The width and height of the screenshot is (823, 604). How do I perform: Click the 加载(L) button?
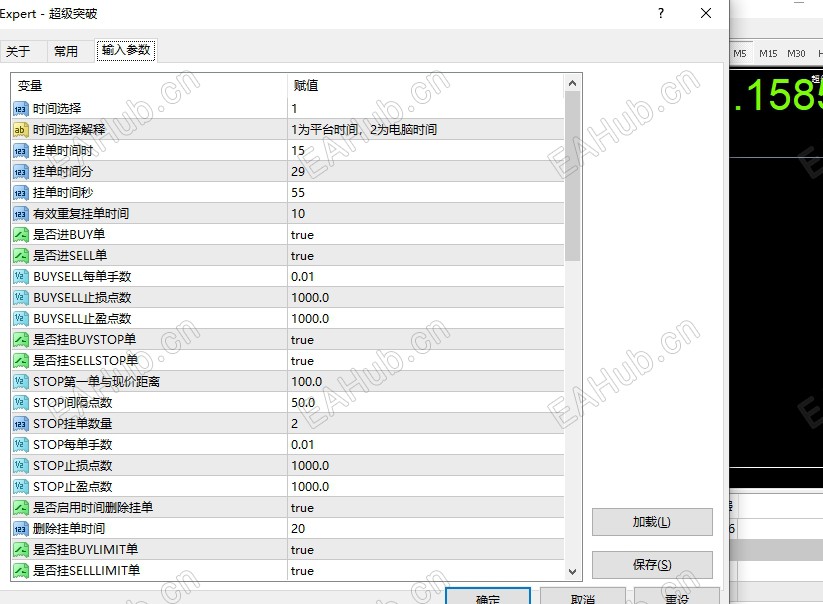[652, 522]
